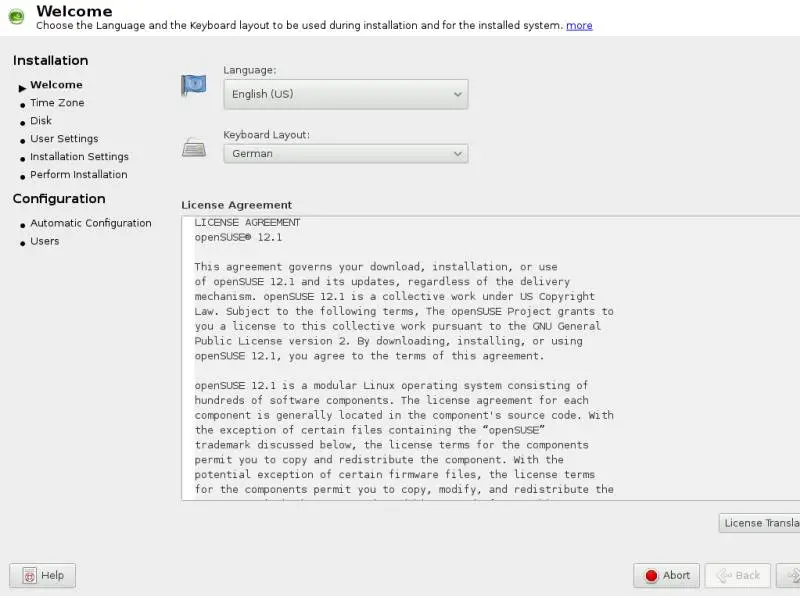Select Automatic Configuration in the sidebar
This screenshot has height=596, width=800.
(x=91, y=223)
